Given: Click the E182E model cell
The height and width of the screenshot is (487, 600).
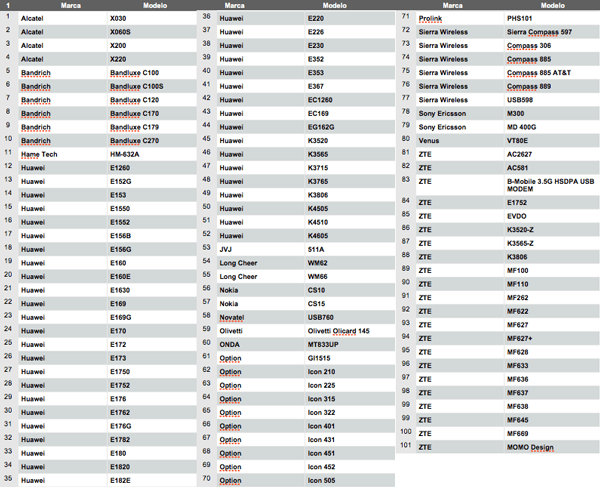Looking at the screenshot, I should [x=152, y=480].
